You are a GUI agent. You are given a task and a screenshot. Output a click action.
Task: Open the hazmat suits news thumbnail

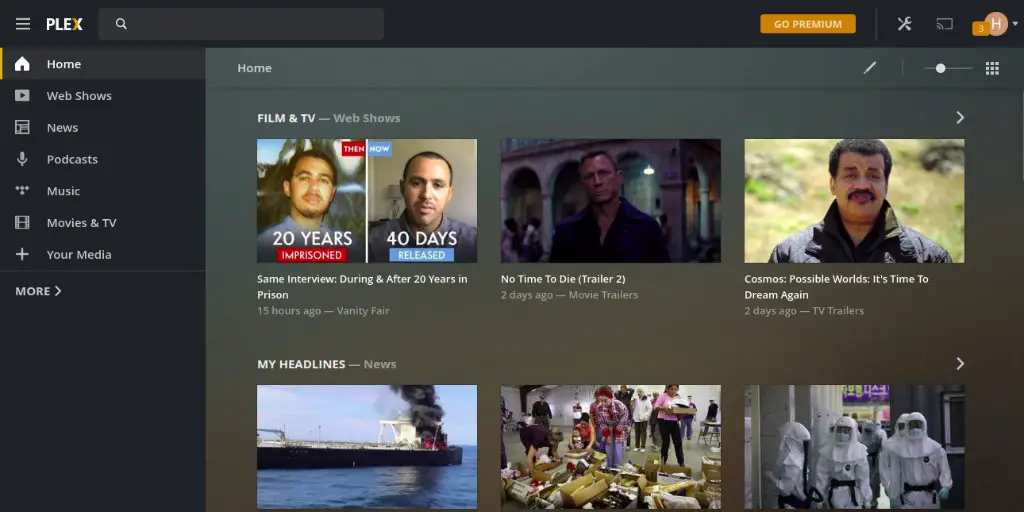pos(854,447)
